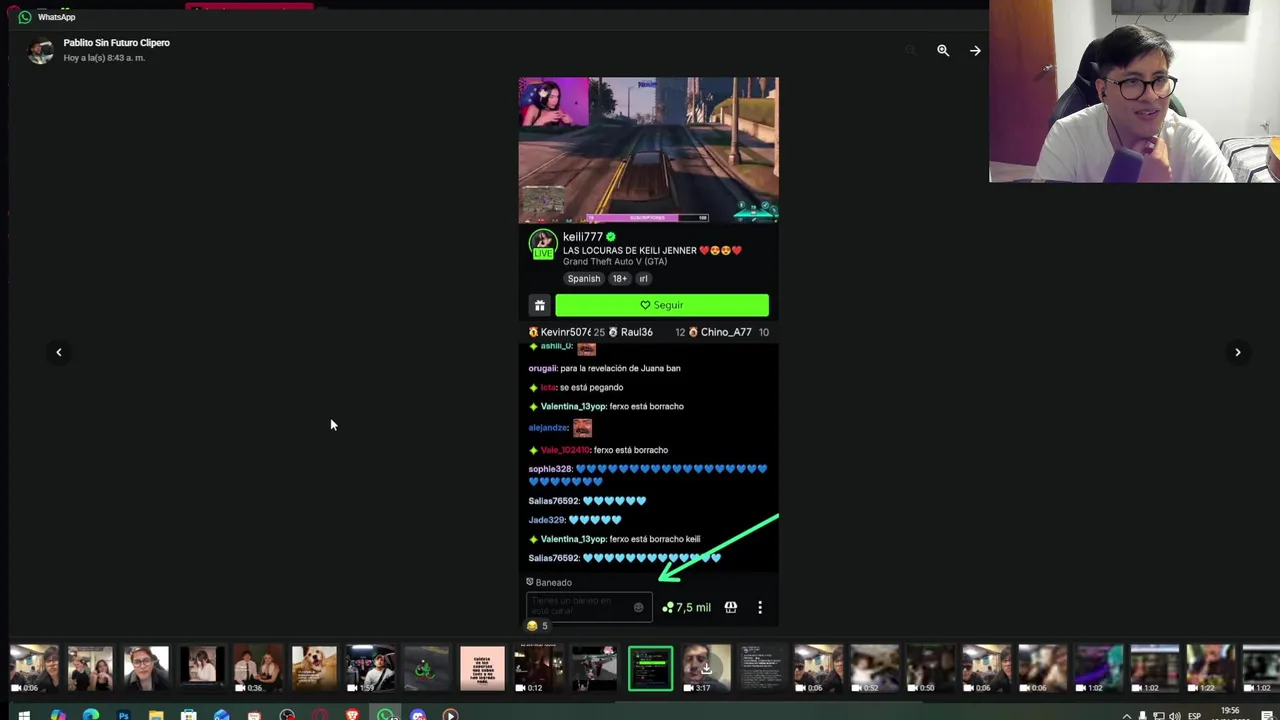This screenshot has height=720, width=1280.
Task: Click the keili777 channel name
Action: click(583, 237)
